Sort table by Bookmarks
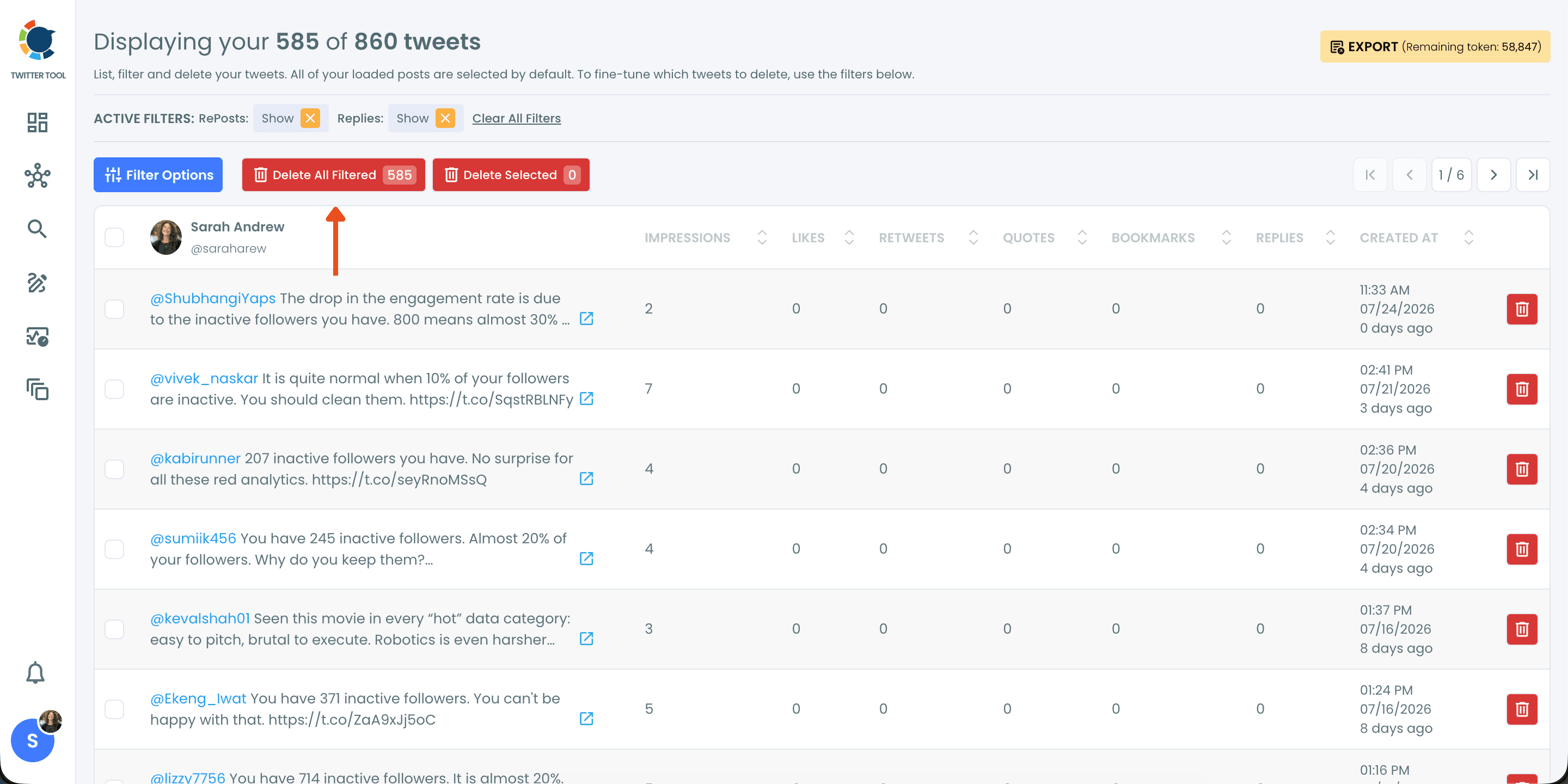 pos(1227,237)
